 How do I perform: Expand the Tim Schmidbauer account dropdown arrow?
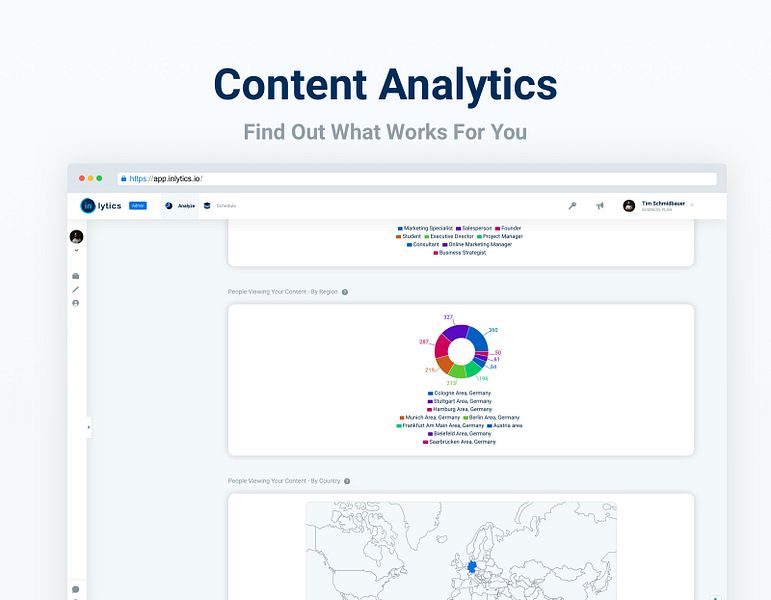(x=692, y=205)
